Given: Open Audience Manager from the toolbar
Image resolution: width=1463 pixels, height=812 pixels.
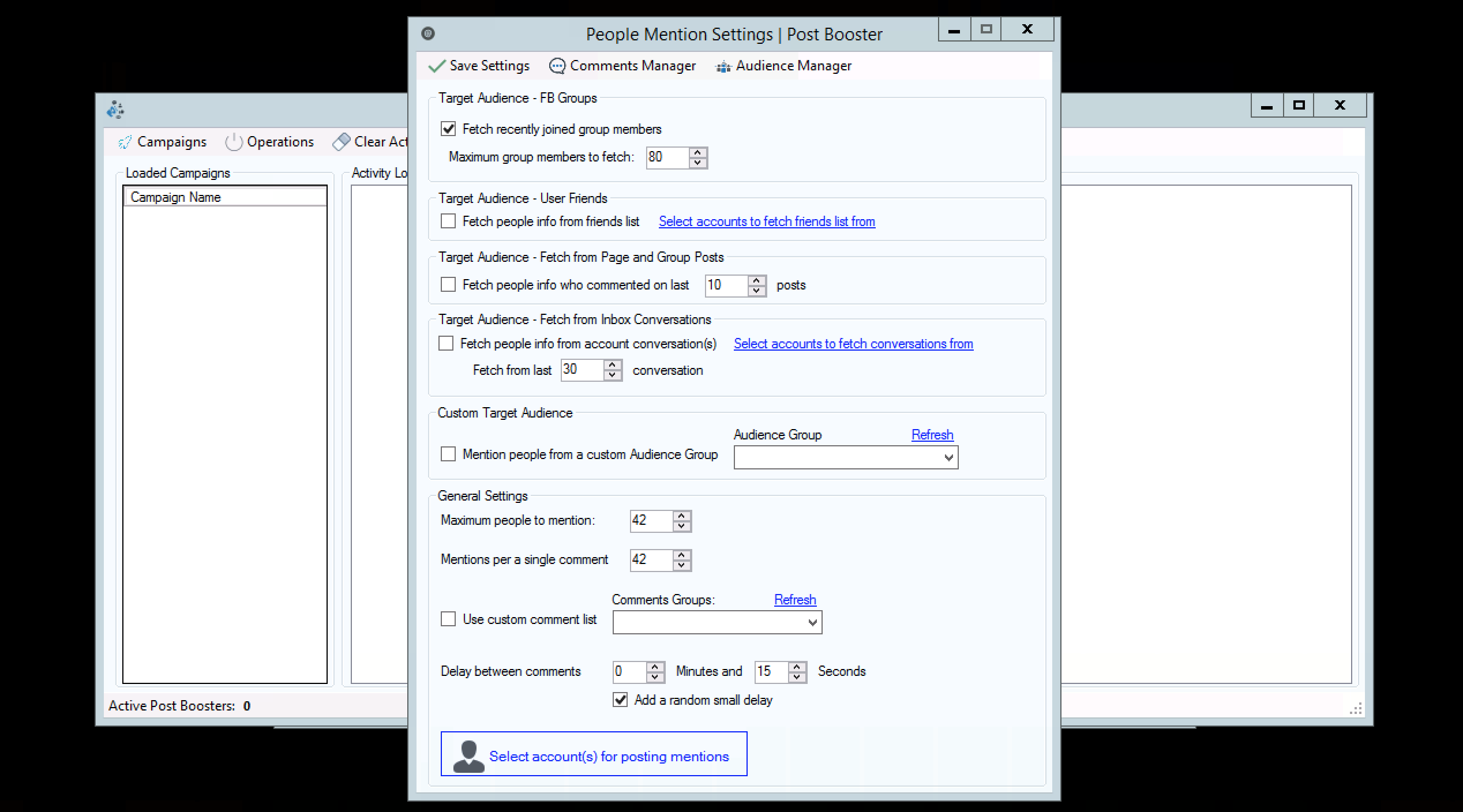Looking at the screenshot, I should (783, 66).
